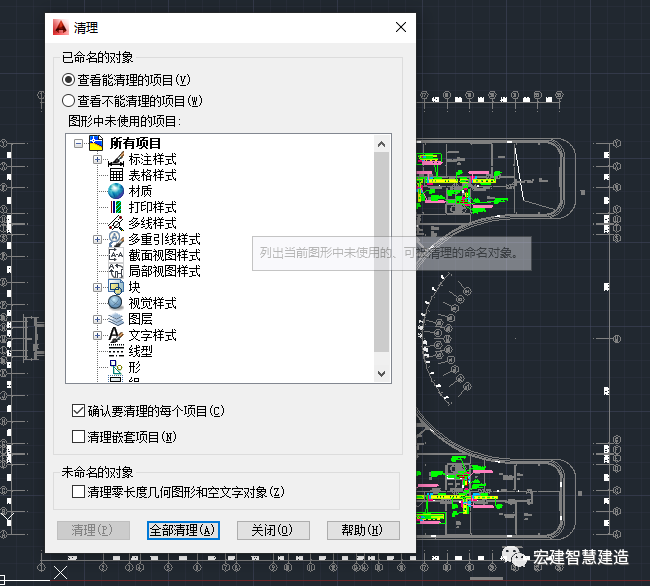650x586 pixels.
Task: Click the 表格样式 table style icon
Action: click(x=116, y=175)
